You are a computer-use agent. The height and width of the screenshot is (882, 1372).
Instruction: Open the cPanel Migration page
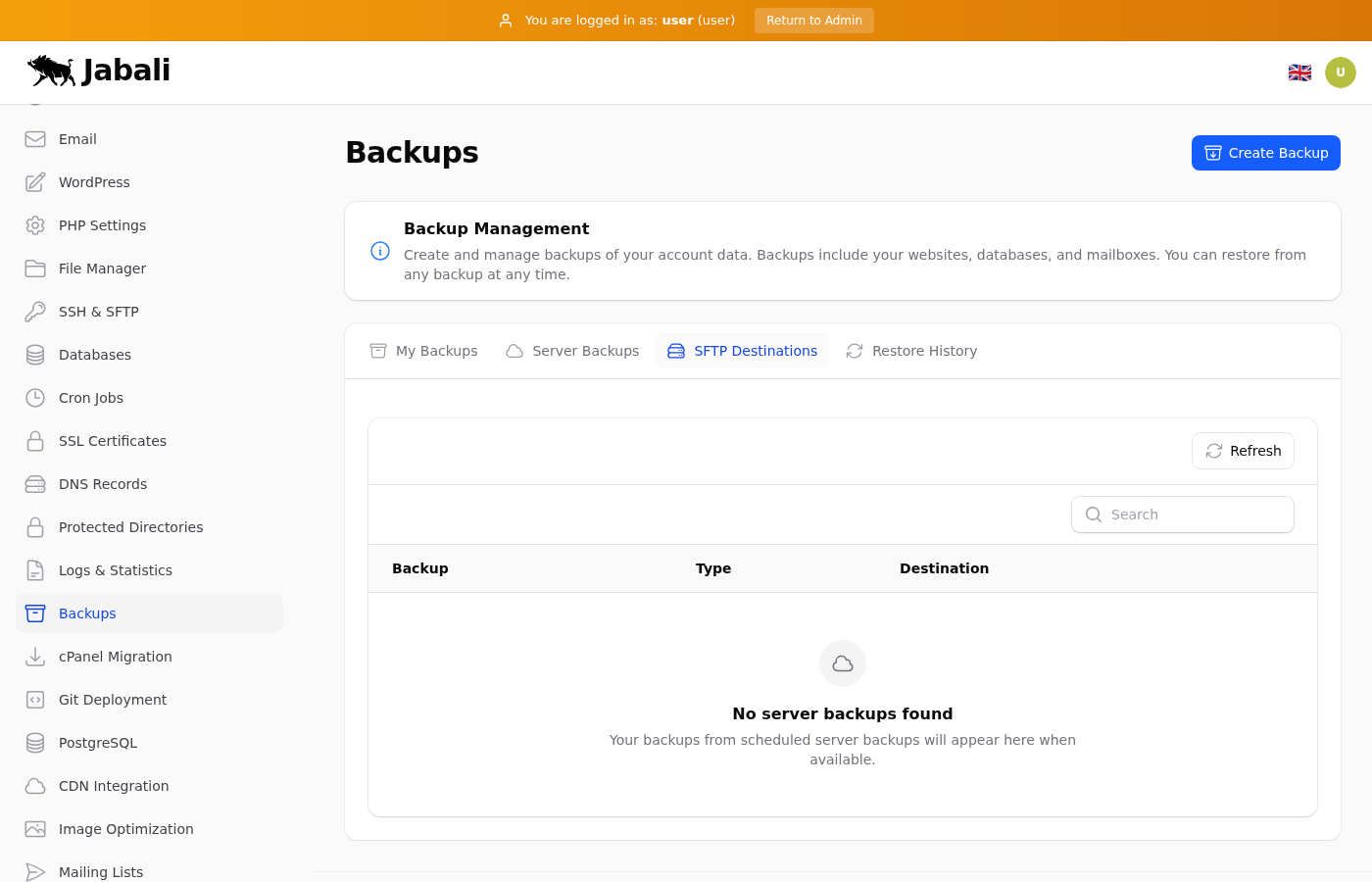[116, 657]
